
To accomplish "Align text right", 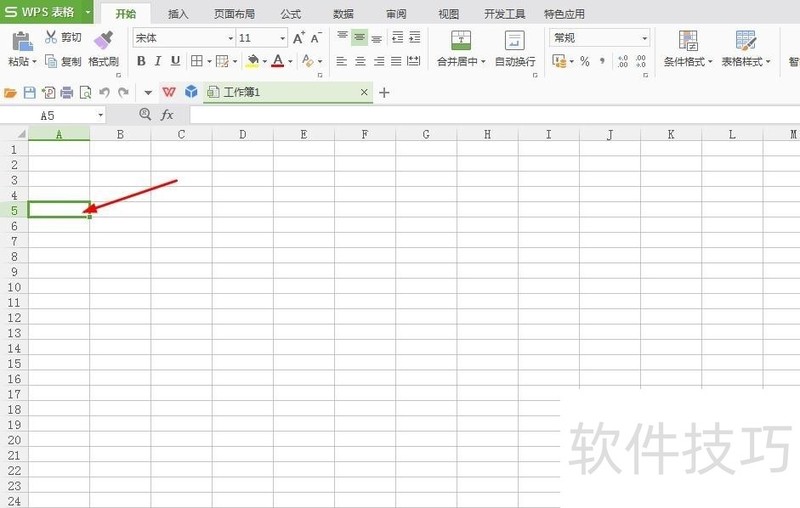I will tap(379, 61).
